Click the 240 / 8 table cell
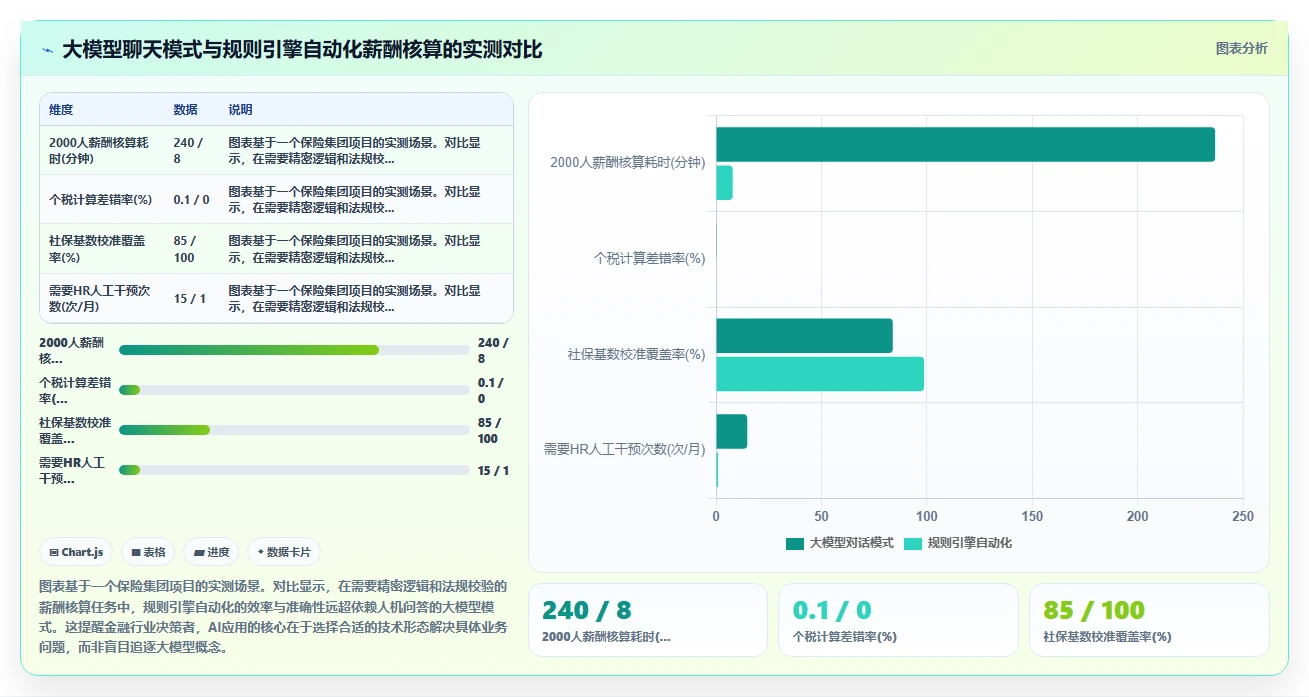Image resolution: width=1309 pixels, height=697 pixels. pyautogui.click(x=188, y=150)
